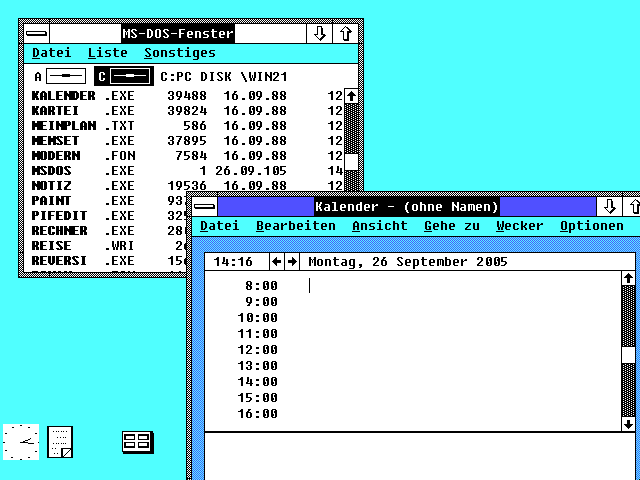The width and height of the screenshot is (640, 480).
Task: Open Kalender window system menu box
Action: tap(204, 207)
